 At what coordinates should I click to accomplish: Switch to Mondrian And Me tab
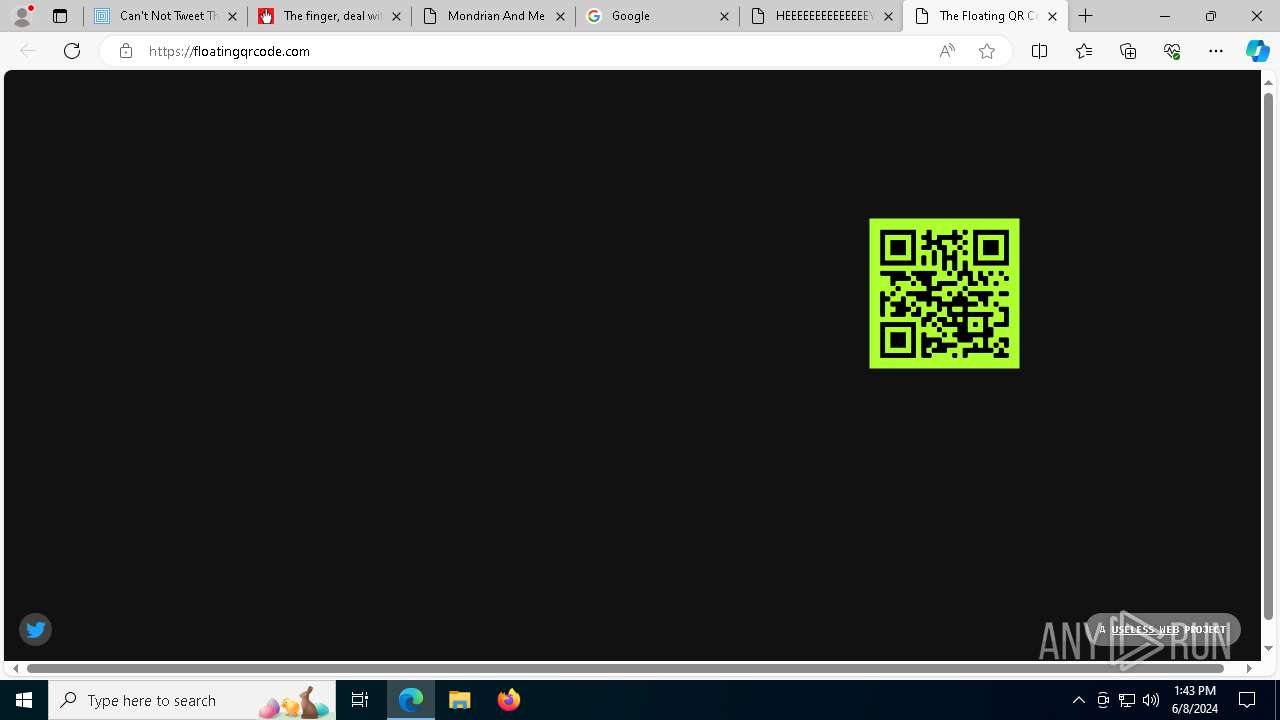(x=493, y=16)
